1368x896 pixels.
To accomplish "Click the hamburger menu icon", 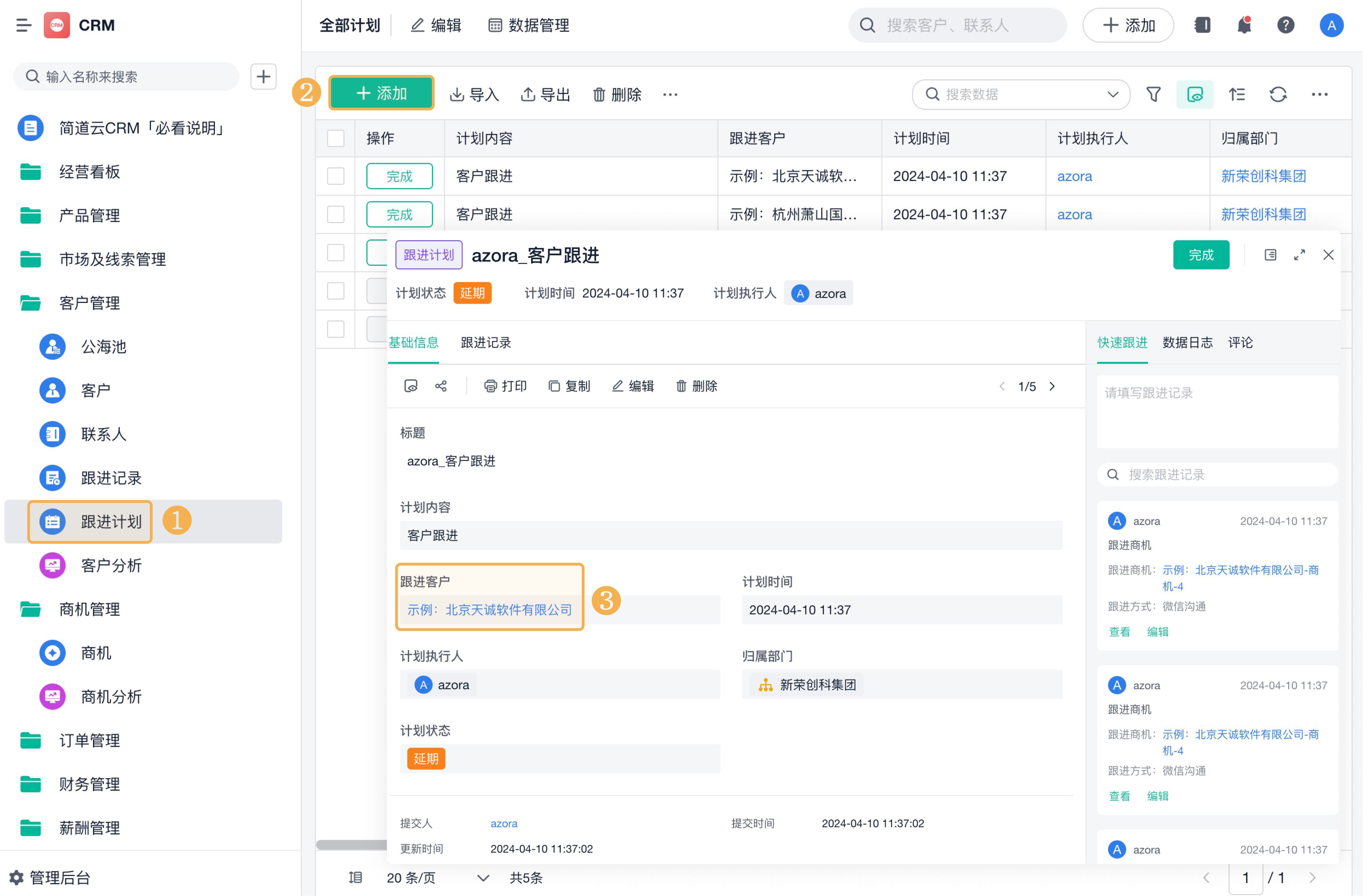I will tap(24, 25).
